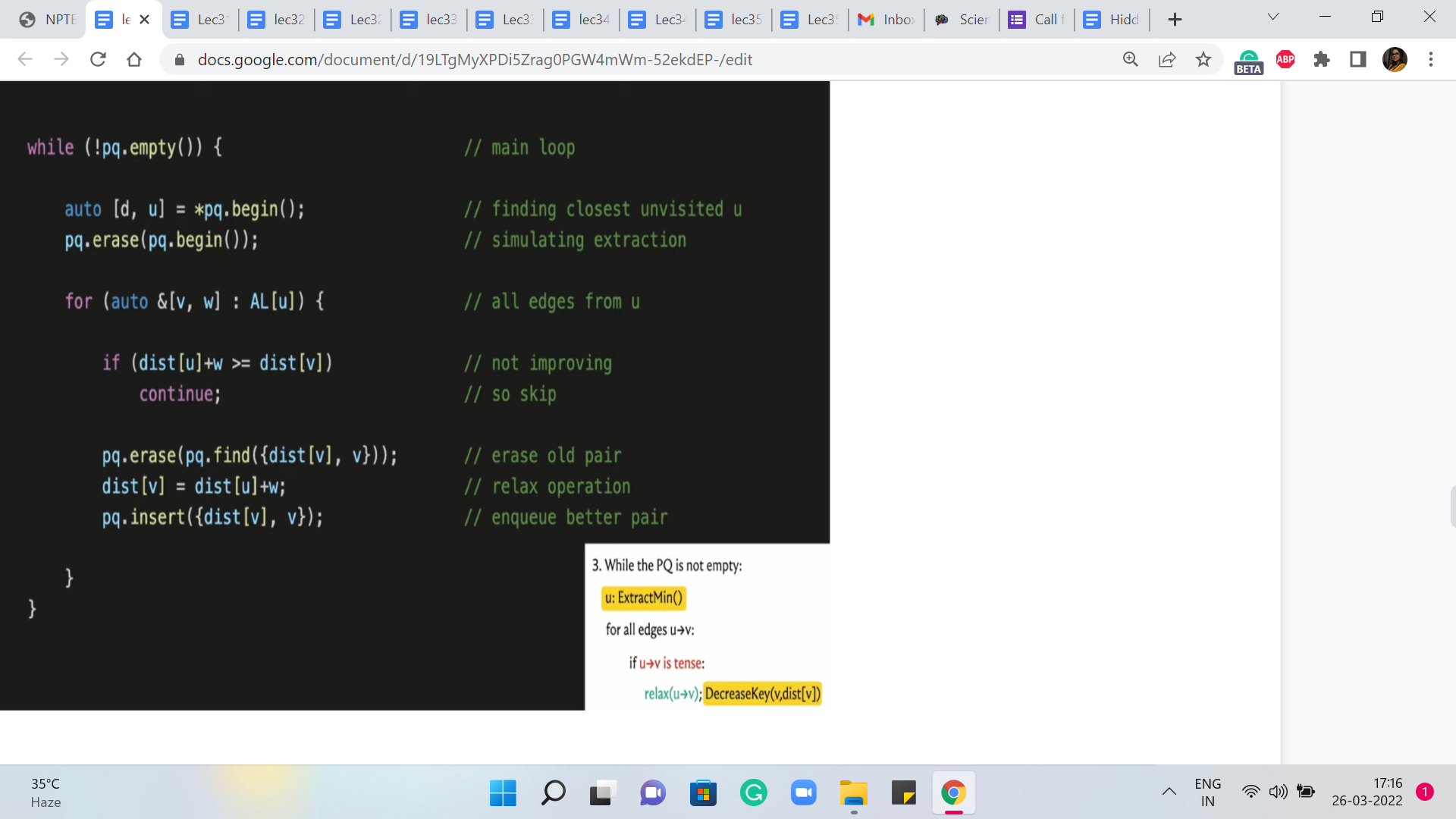Share this page icon
Screen dimensions: 1456x819
1167,59
